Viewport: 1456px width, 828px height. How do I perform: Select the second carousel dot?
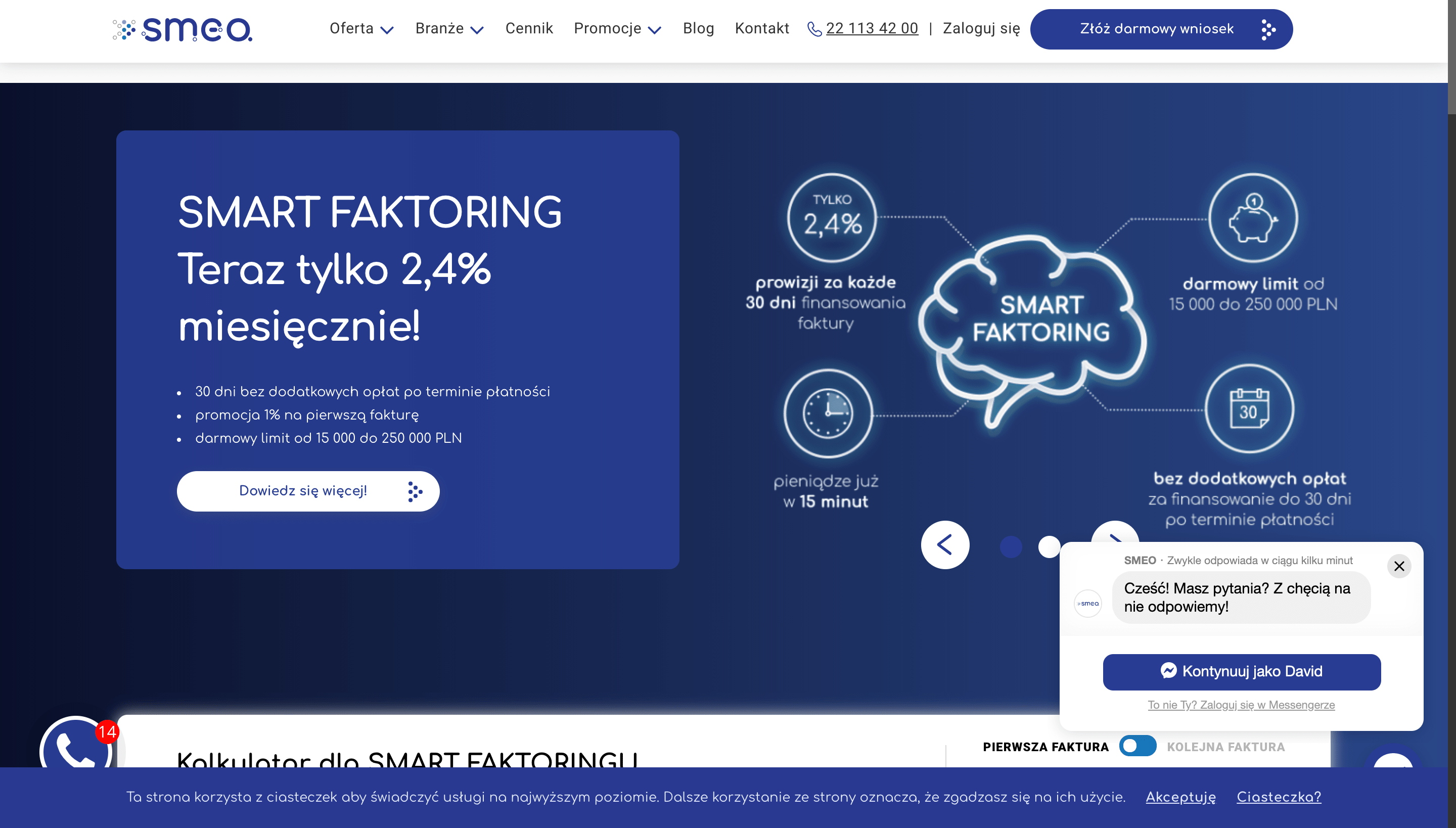pyautogui.click(x=1049, y=546)
